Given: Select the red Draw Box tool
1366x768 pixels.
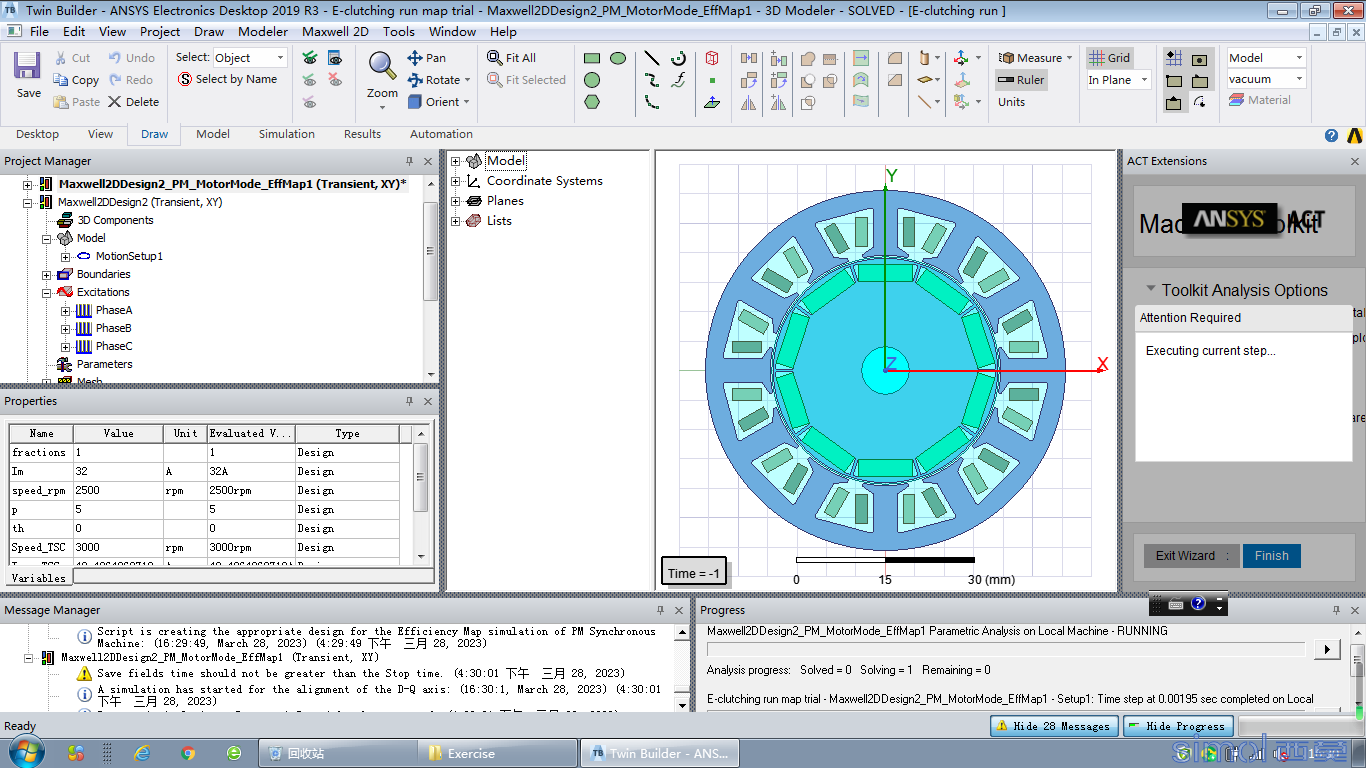Looking at the screenshot, I should tap(712, 58).
